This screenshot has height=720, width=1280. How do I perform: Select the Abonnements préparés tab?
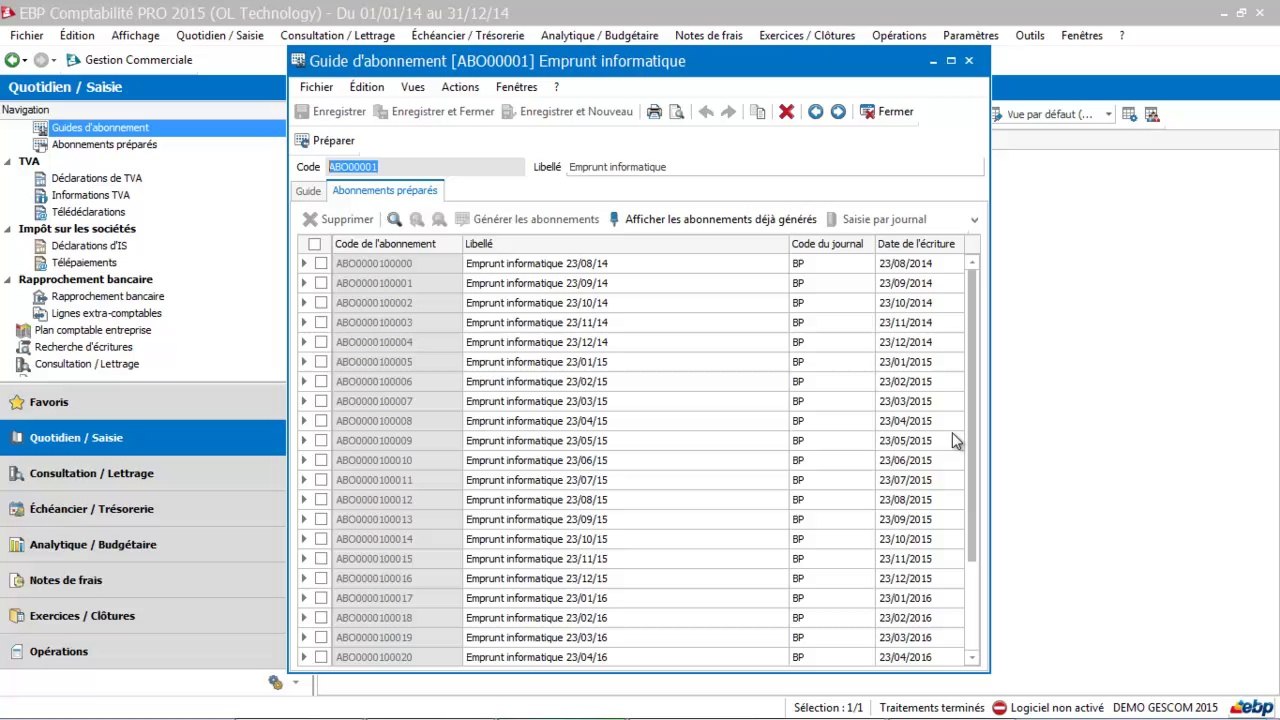(x=385, y=190)
